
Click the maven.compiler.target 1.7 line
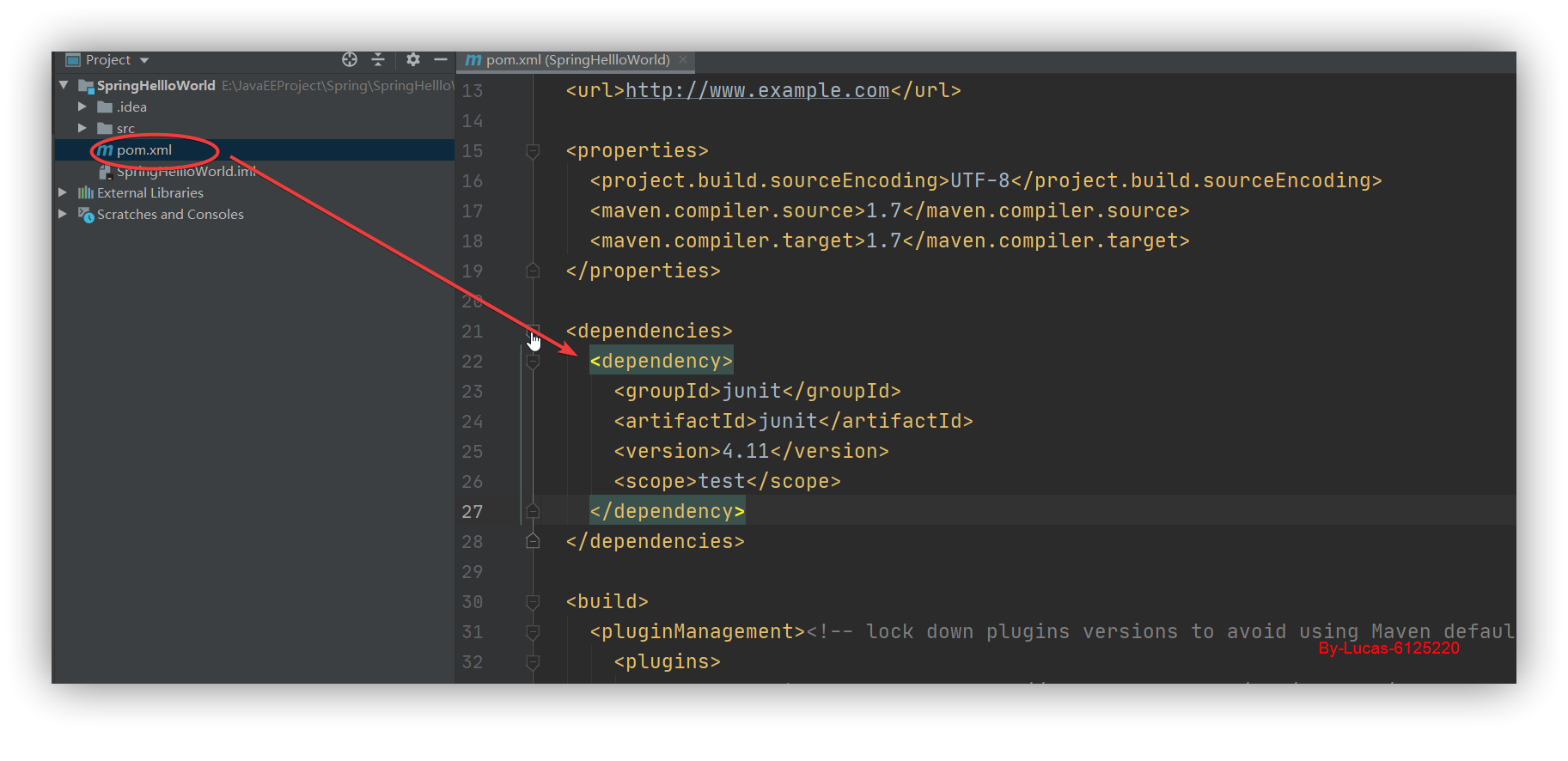click(889, 241)
